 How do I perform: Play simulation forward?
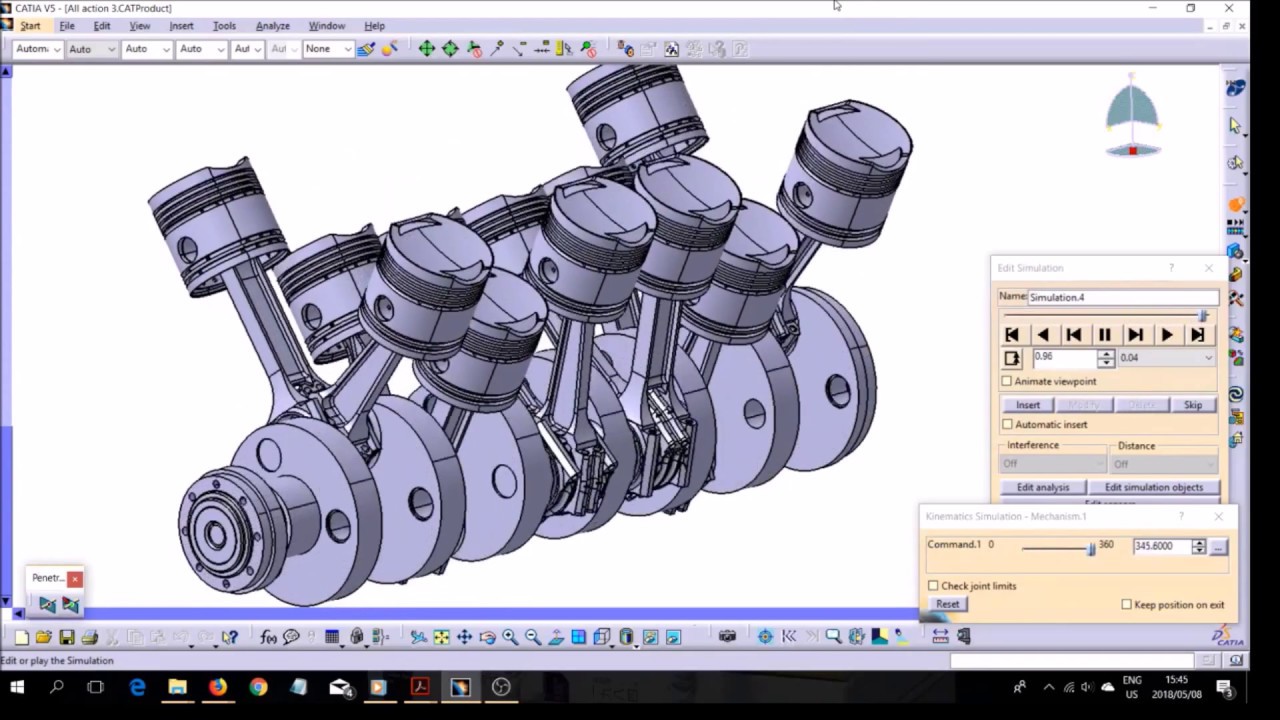point(1167,335)
